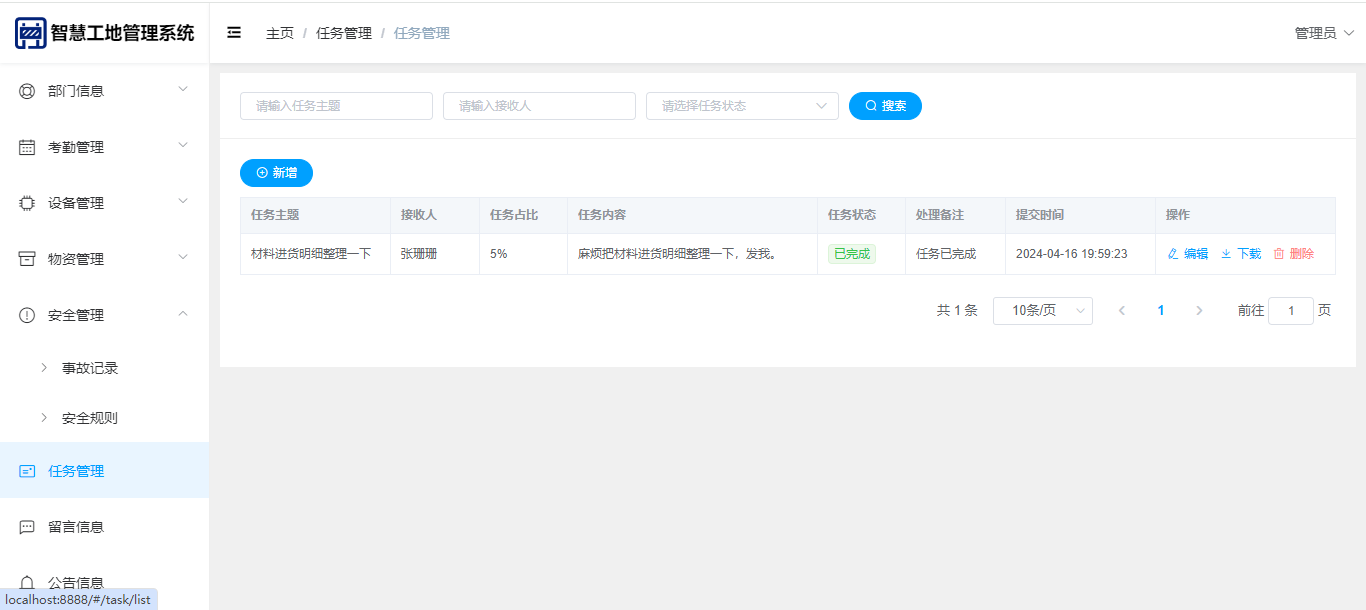Image resolution: width=1366 pixels, height=610 pixels.
Task: Click the sidebar collapse hamburger icon
Action: pos(234,33)
